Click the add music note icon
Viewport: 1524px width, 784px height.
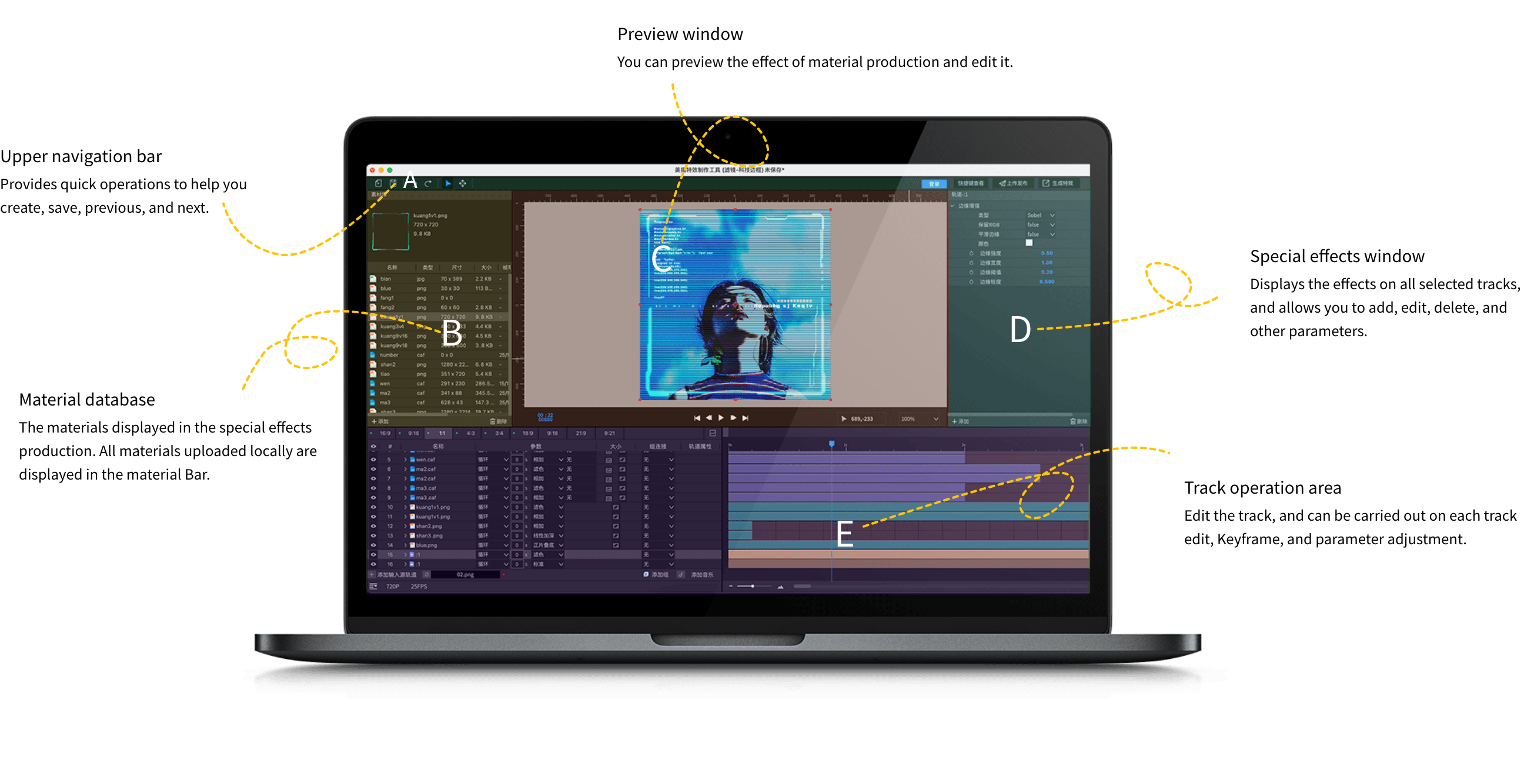click(681, 575)
